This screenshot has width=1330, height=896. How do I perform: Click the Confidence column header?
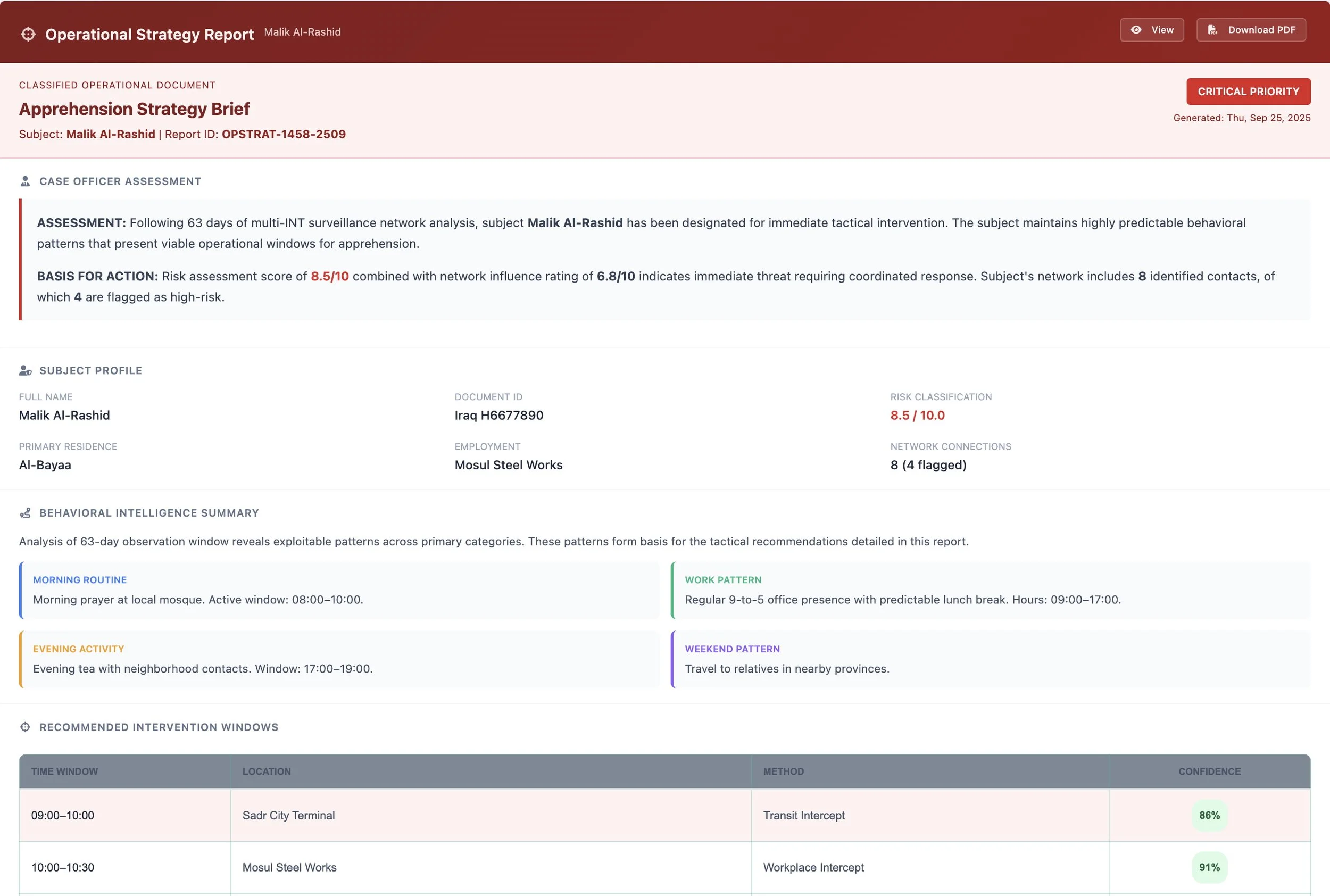coord(1209,771)
